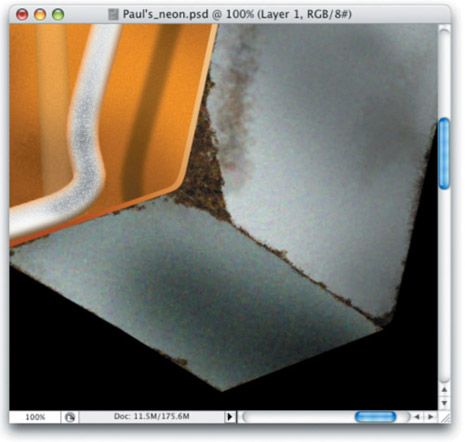Screen dimensions: 465x442
Task: Click the vertical blue scrollbar thumb
Action: pos(444,154)
